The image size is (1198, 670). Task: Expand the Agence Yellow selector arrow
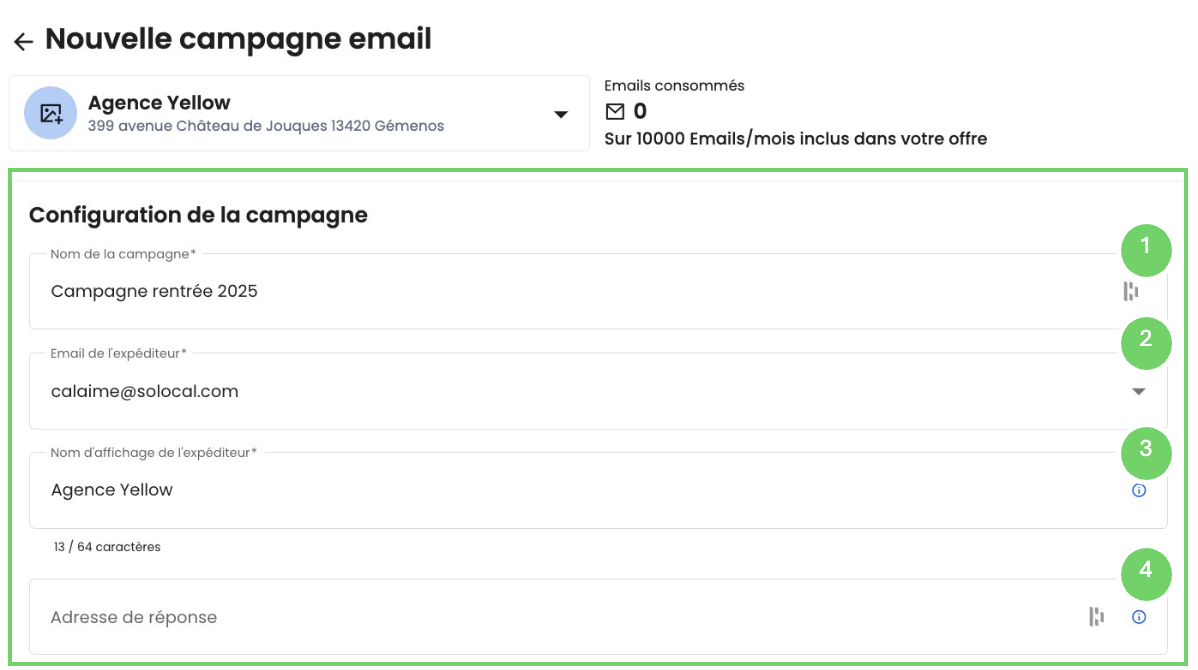point(561,114)
